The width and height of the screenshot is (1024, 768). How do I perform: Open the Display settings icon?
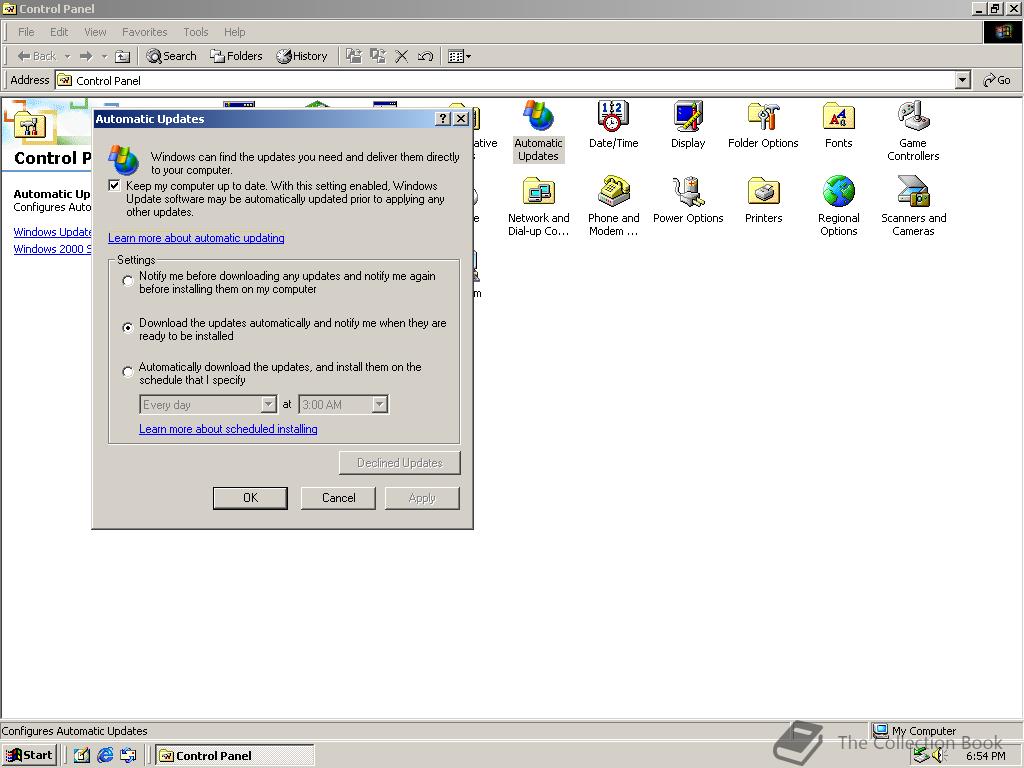pyautogui.click(x=688, y=125)
